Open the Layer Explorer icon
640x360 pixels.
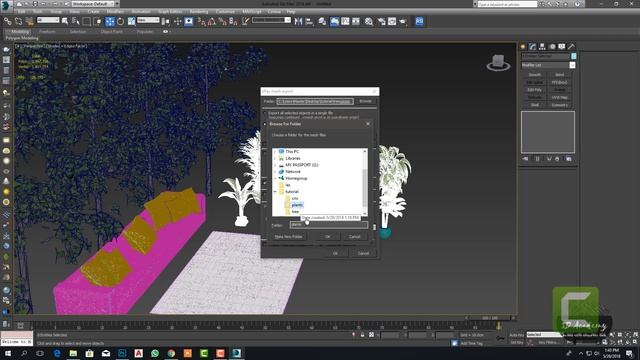click(322, 21)
